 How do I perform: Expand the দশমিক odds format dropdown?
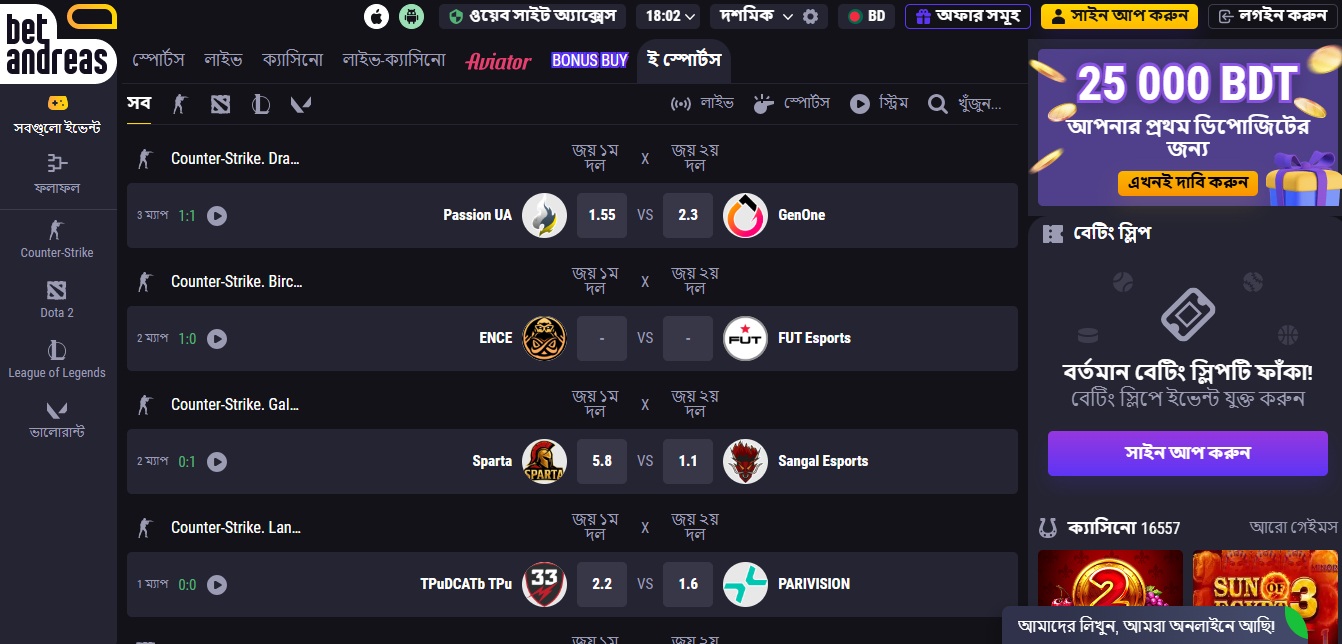pos(755,16)
